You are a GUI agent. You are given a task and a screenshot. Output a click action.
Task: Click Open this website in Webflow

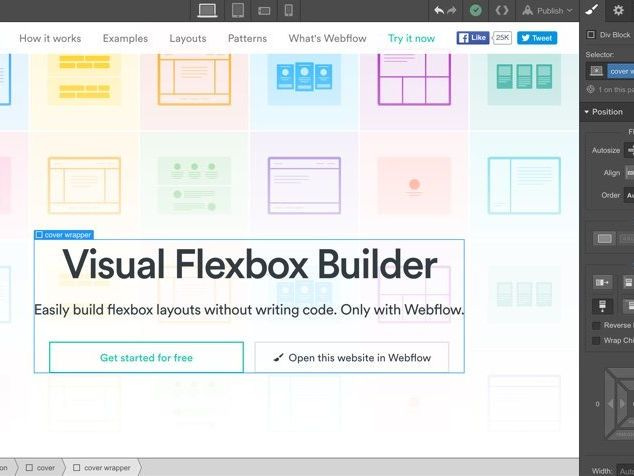(352, 358)
